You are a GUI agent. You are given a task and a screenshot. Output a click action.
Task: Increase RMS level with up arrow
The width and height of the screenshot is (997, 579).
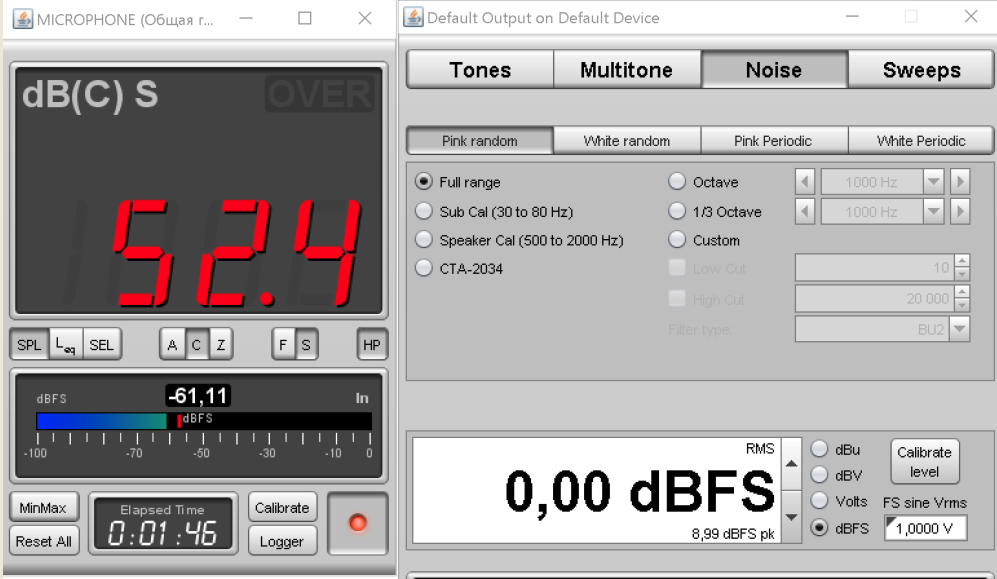click(791, 463)
